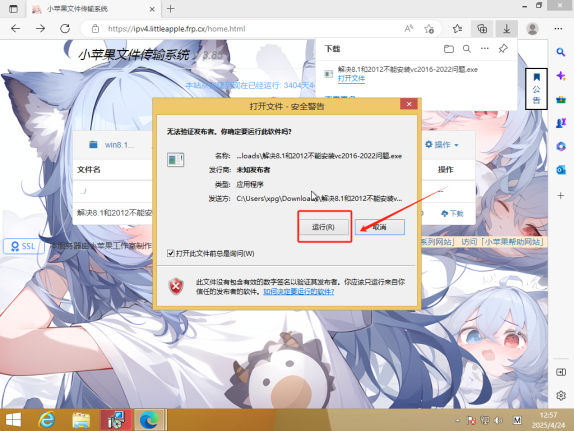Toggle the sidebar hide panel icon

[x=561, y=372]
